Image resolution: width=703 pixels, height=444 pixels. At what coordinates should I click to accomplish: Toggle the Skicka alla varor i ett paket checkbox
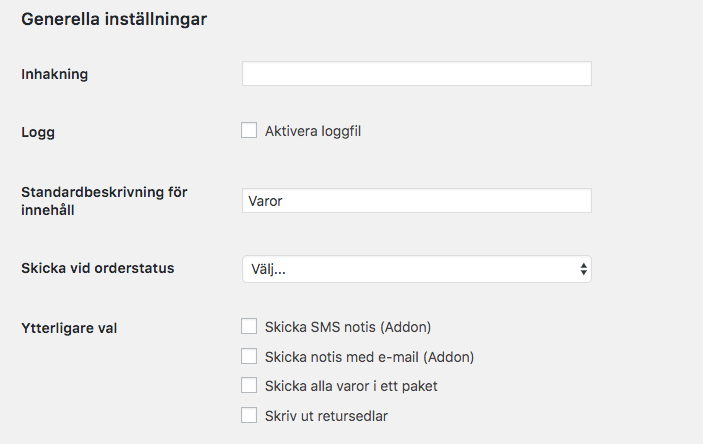(x=249, y=385)
